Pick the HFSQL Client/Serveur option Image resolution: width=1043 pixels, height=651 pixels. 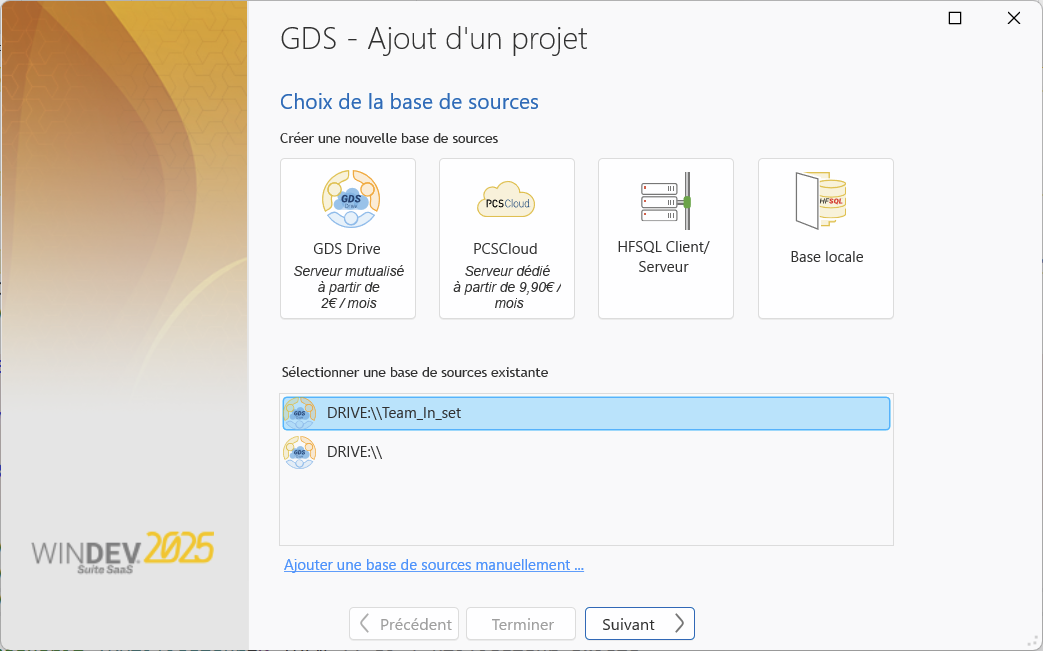(x=666, y=239)
